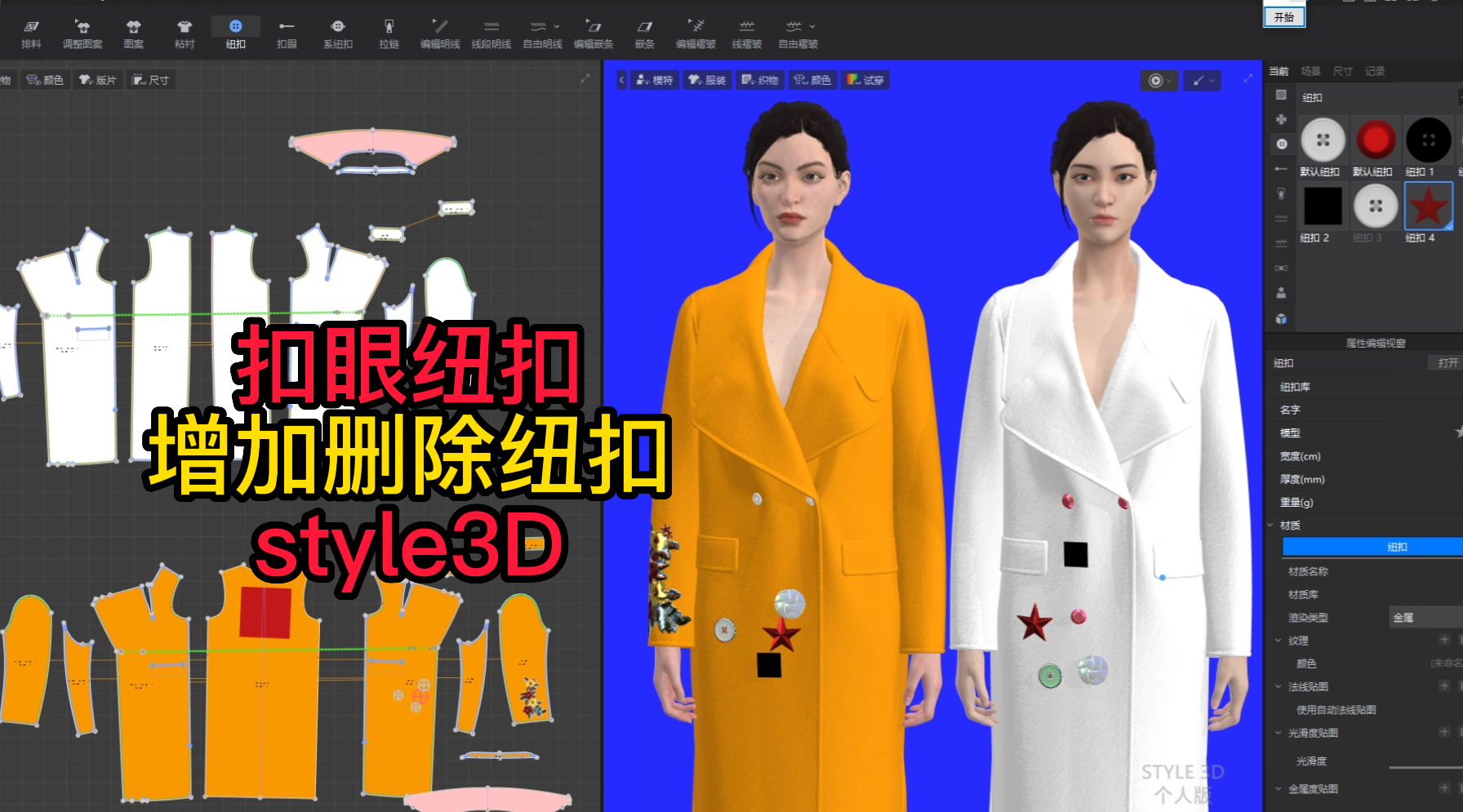
Task: Open avatar category in right sidebar
Action: (1281, 293)
